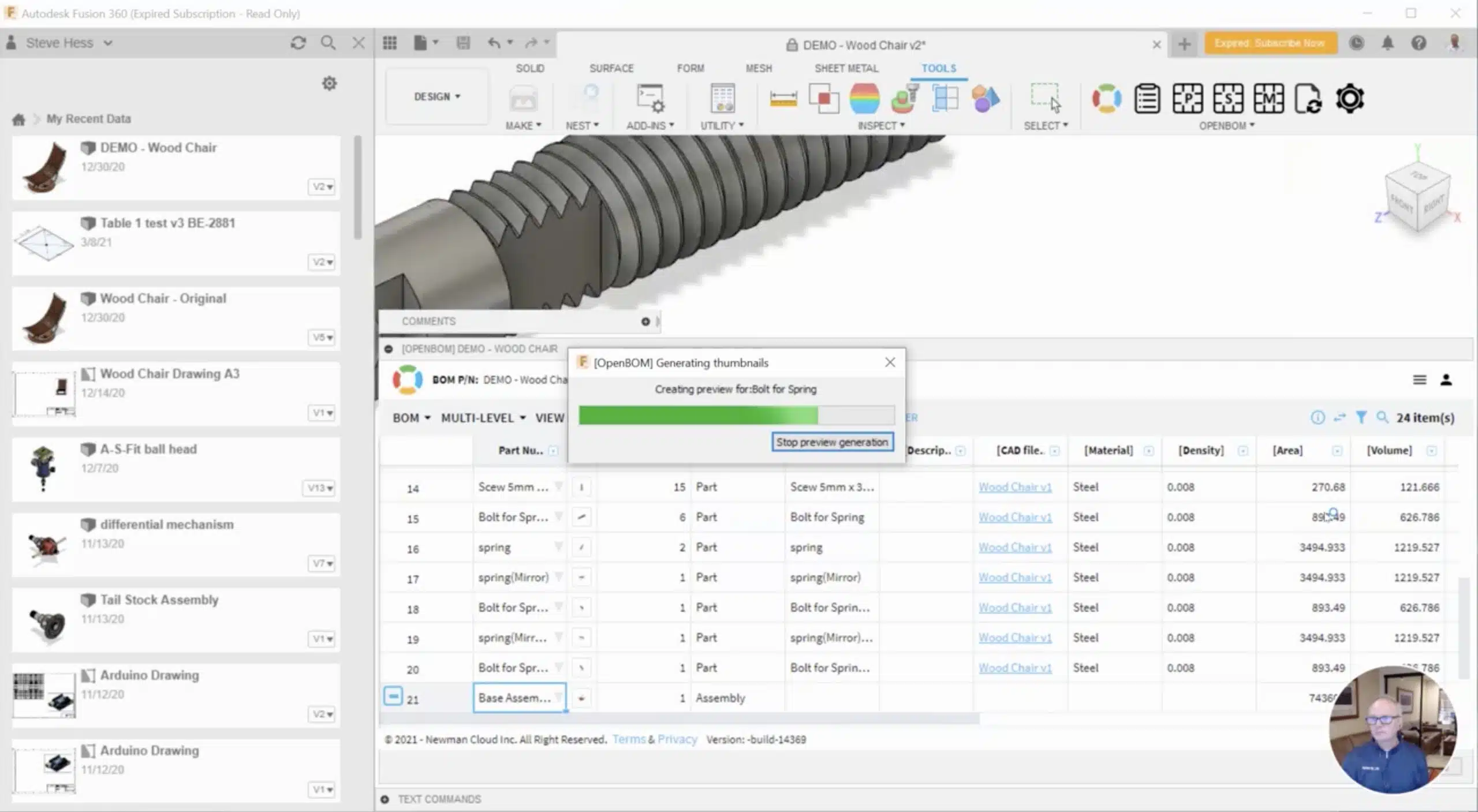Collapse the row 21 Base Assembly

393,696
